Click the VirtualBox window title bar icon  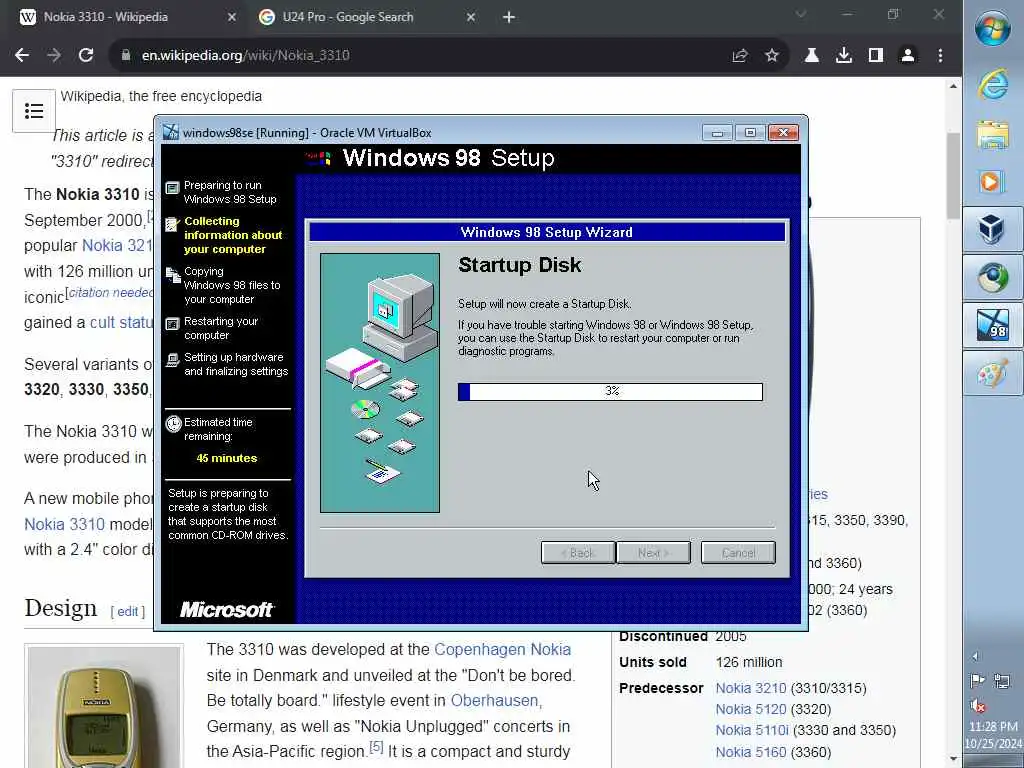170,133
